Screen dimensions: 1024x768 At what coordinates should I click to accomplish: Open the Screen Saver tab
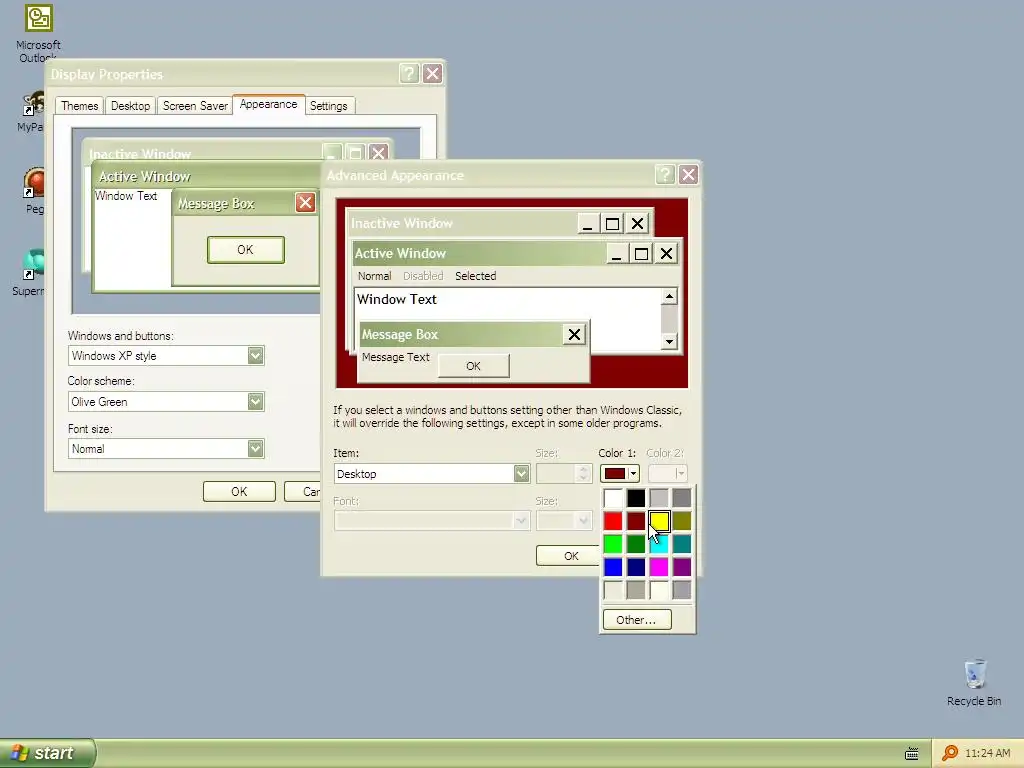tap(195, 106)
